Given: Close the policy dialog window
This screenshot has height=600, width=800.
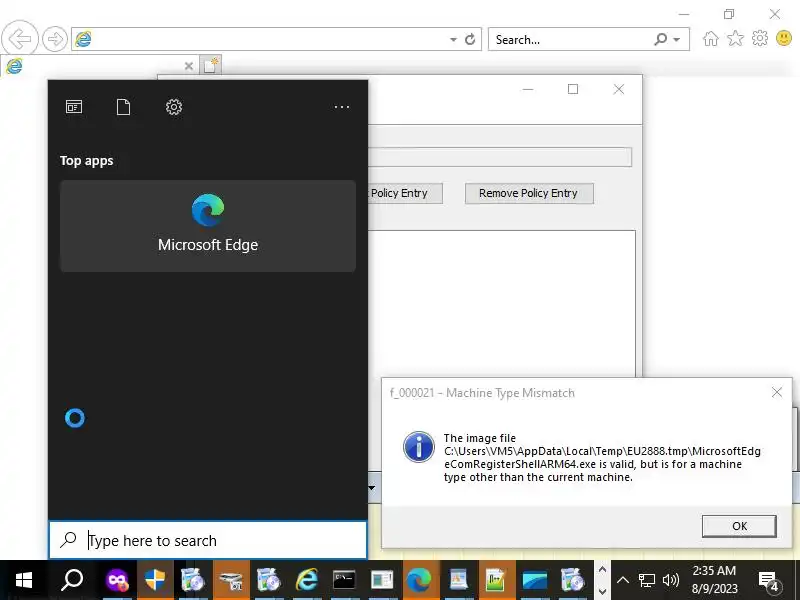Looking at the screenshot, I should tap(619, 89).
